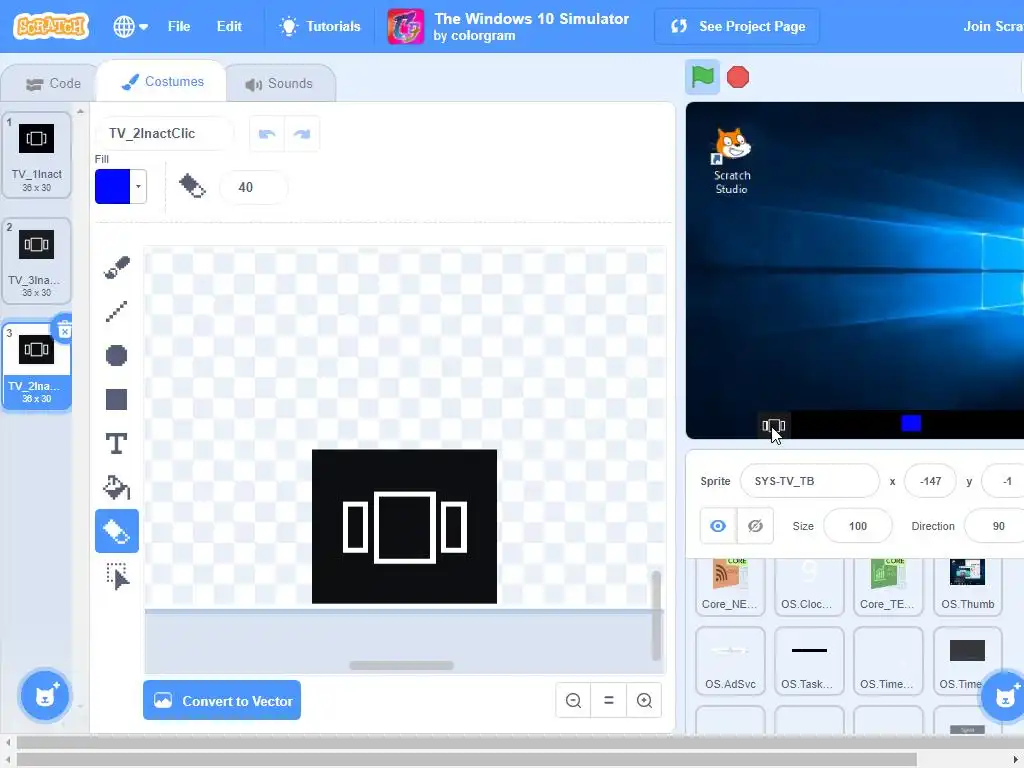Show the sprite with eye toggle

(718, 526)
